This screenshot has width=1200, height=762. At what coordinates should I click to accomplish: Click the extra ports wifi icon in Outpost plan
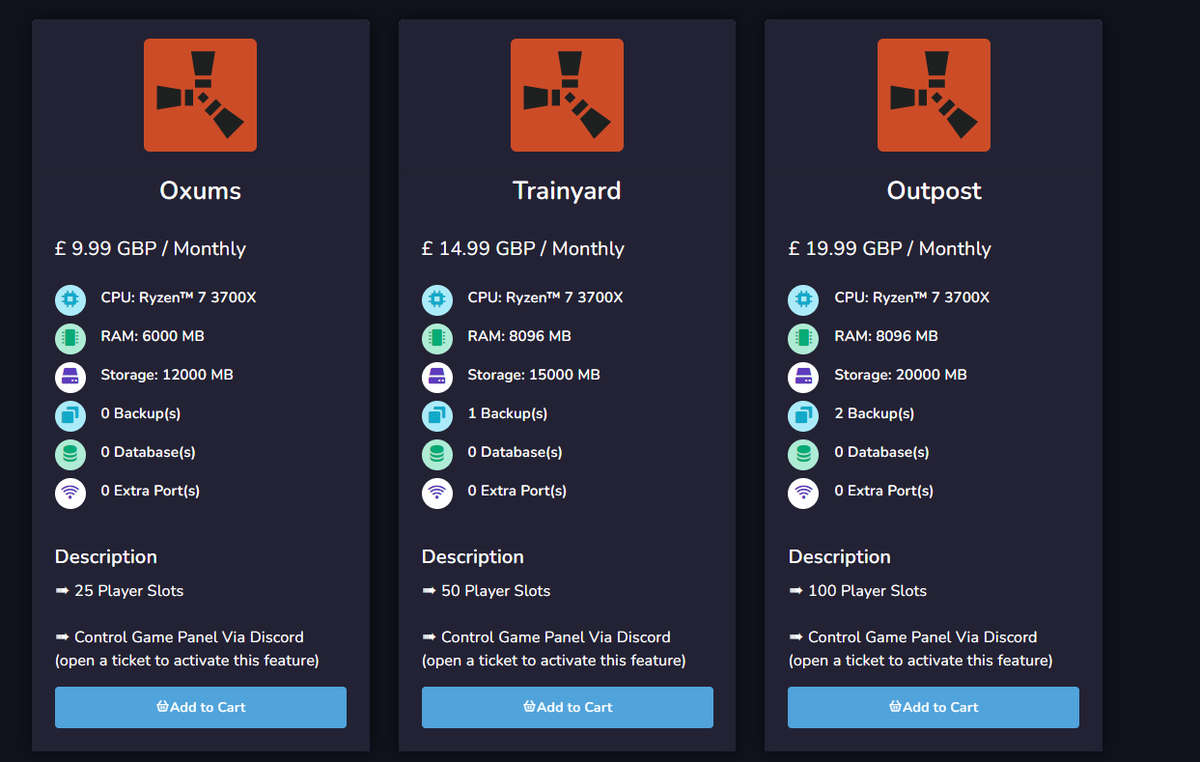click(x=804, y=492)
